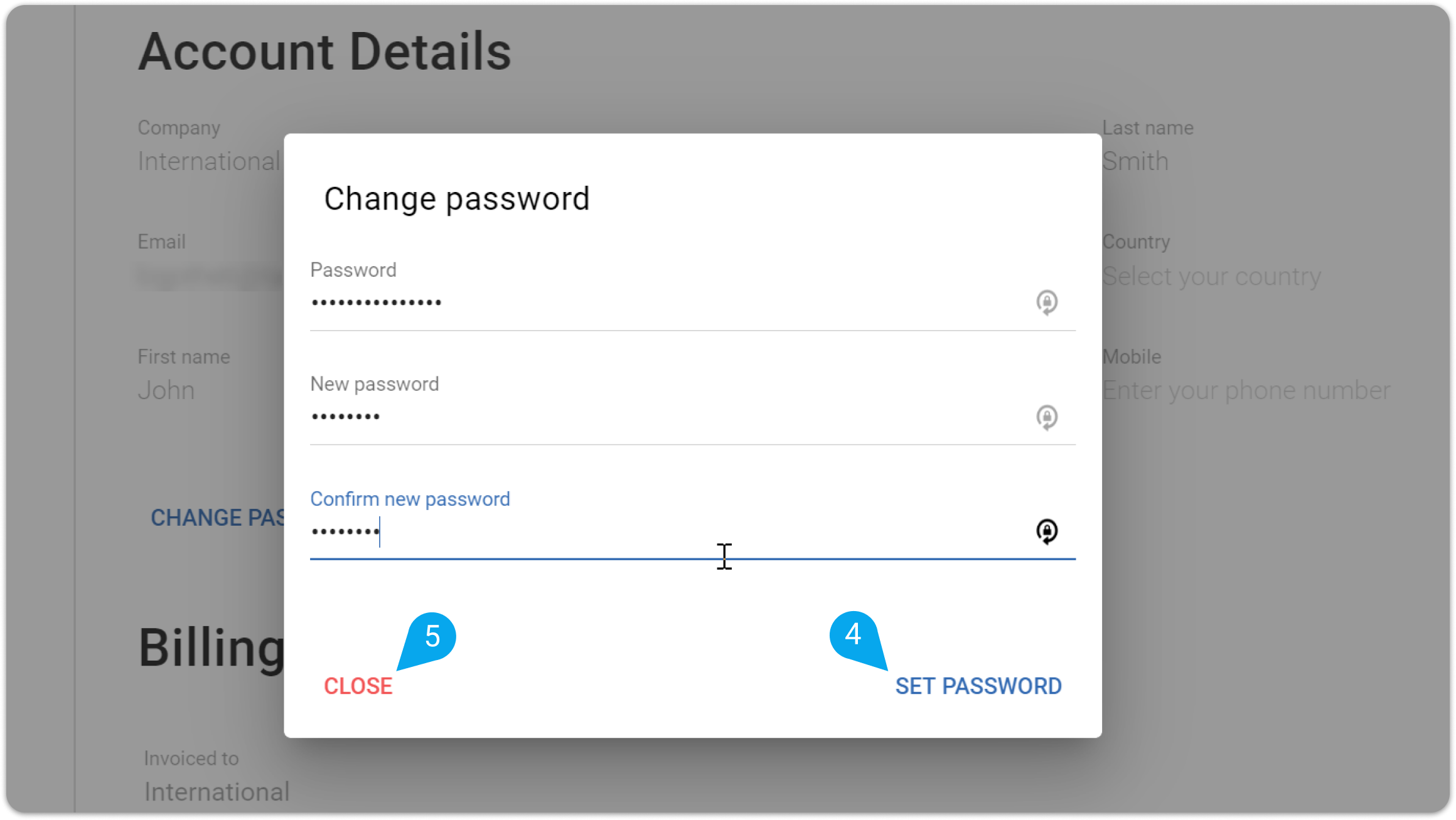The height and width of the screenshot is (820, 1456).
Task: Click the CHANGE PASSWORD link behind dialog
Action: pyautogui.click(x=217, y=518)
